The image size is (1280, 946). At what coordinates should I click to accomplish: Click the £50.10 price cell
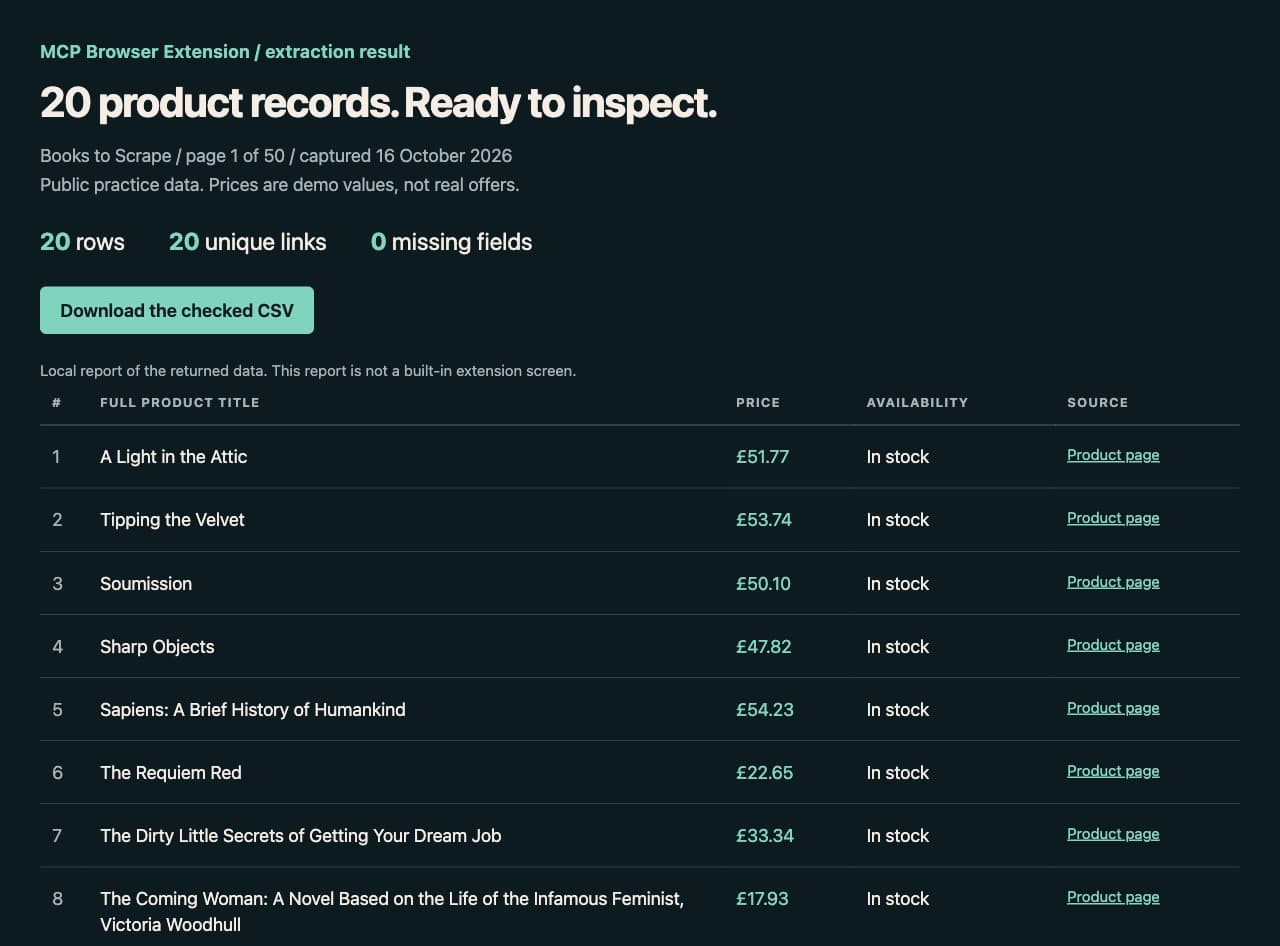coord(763,584)
